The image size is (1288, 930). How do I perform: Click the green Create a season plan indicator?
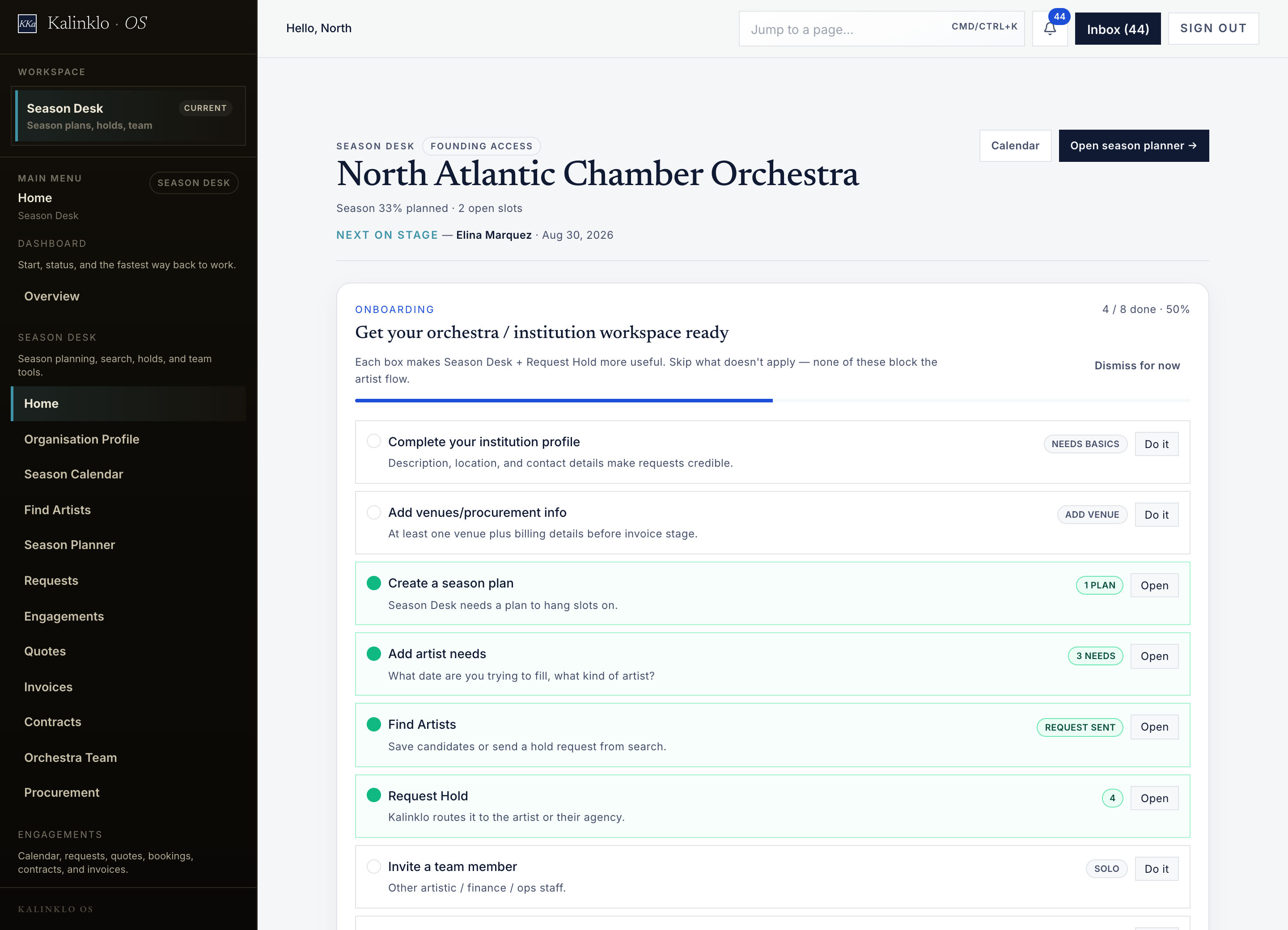(x=374, y=583)
